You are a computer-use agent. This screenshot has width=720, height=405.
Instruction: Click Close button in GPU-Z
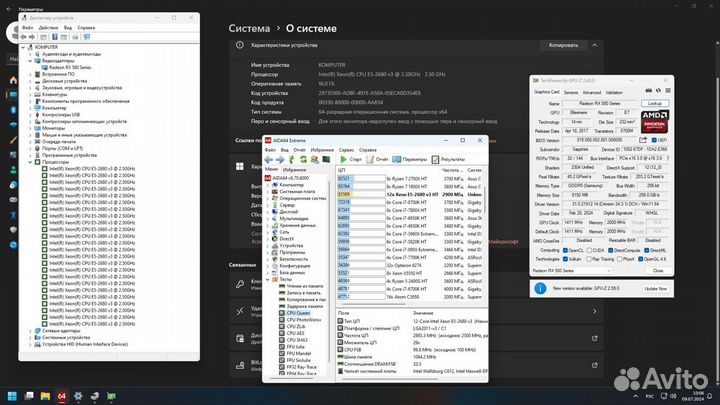pyautogui.click(x=658, y=270)
